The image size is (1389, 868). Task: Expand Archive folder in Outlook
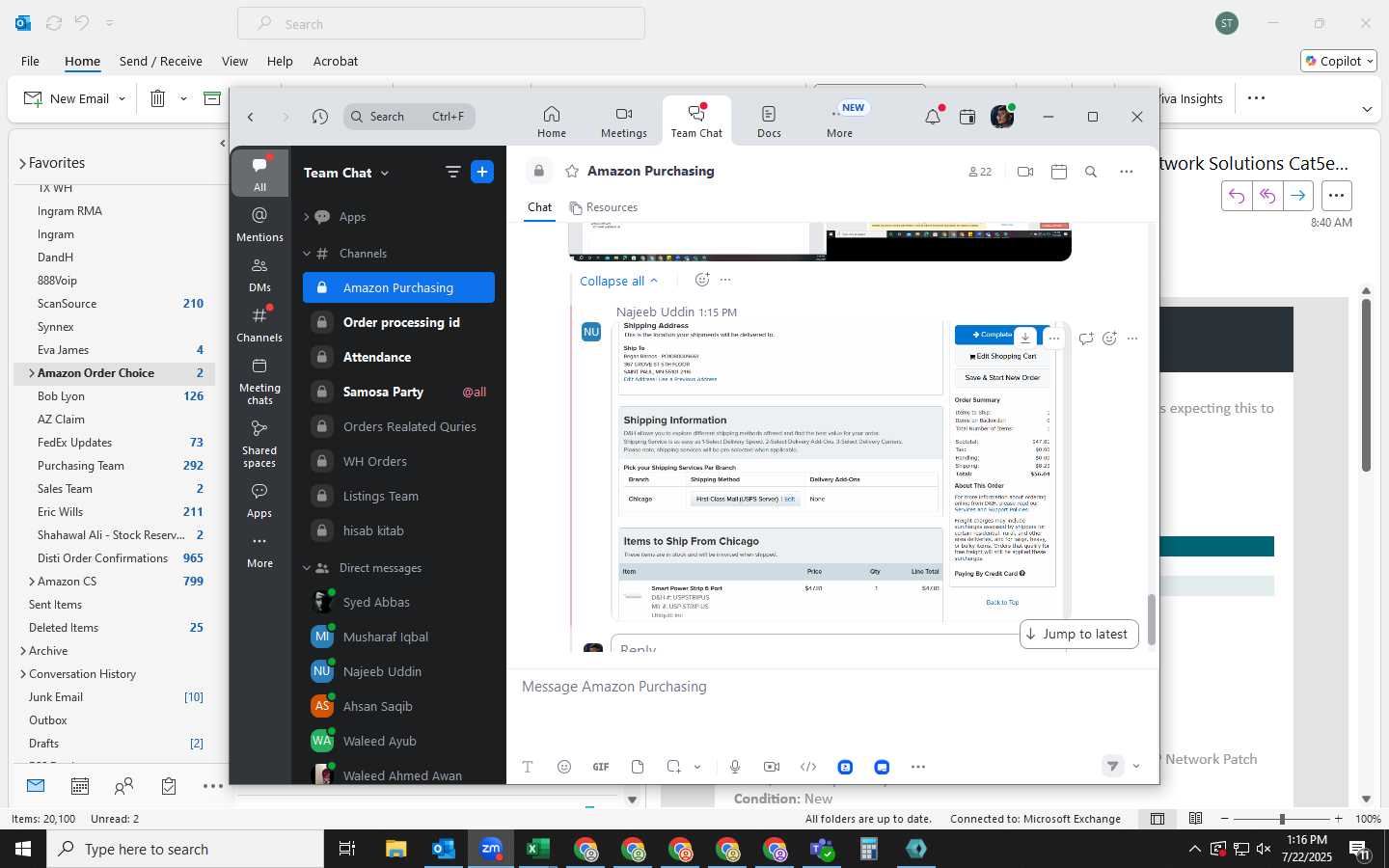coord(22,651)
